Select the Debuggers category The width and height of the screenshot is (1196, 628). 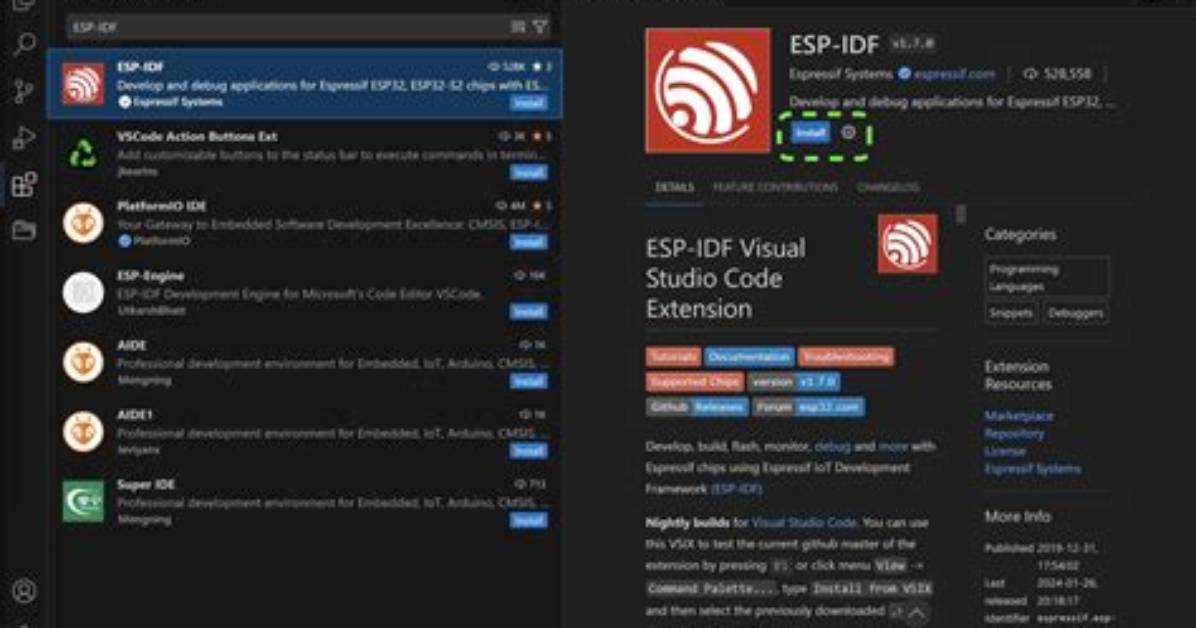point(1075,313)
